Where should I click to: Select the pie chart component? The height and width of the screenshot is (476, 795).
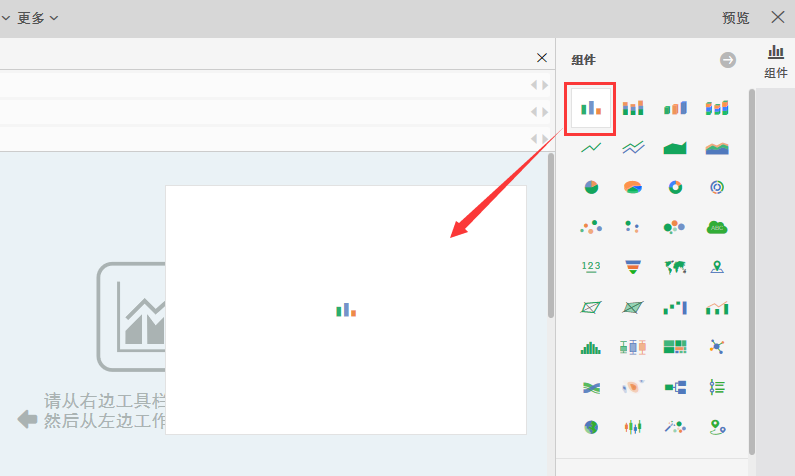click(x=591, y=187)
